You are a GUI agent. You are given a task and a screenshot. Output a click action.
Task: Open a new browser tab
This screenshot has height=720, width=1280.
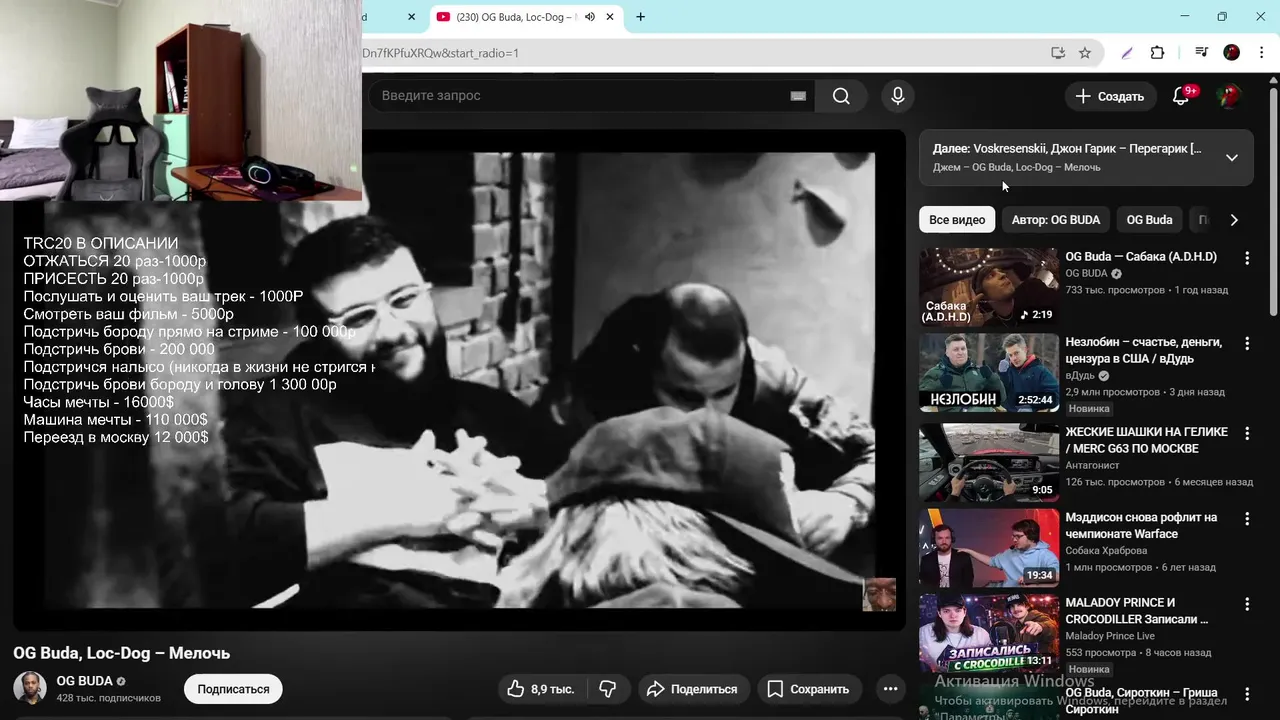[x=641, y=17]
